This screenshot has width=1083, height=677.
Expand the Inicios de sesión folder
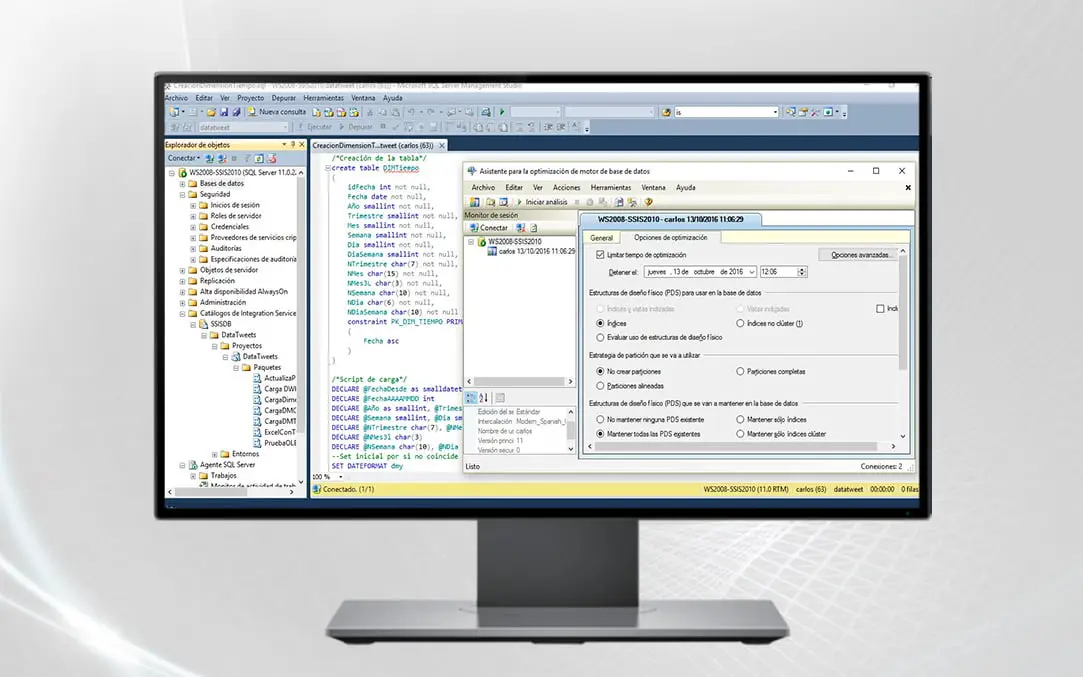(x=193, y=205)
